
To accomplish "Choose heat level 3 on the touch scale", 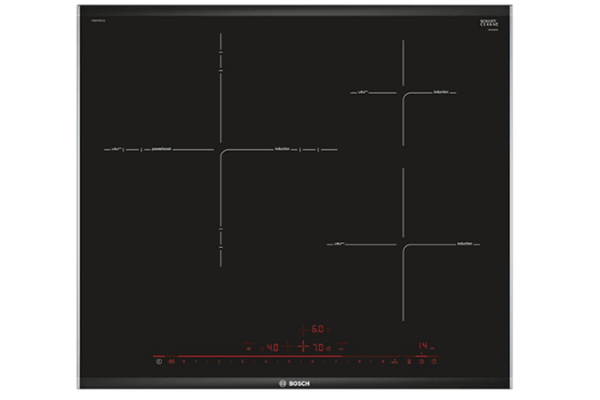I will [x=242, y=361].
